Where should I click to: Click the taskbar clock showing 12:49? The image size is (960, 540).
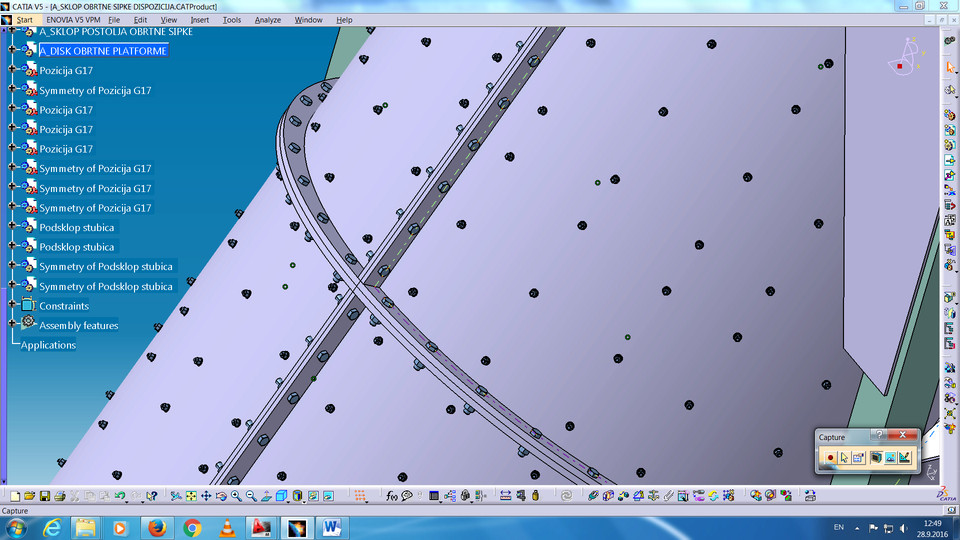click(x=932, y=528)
